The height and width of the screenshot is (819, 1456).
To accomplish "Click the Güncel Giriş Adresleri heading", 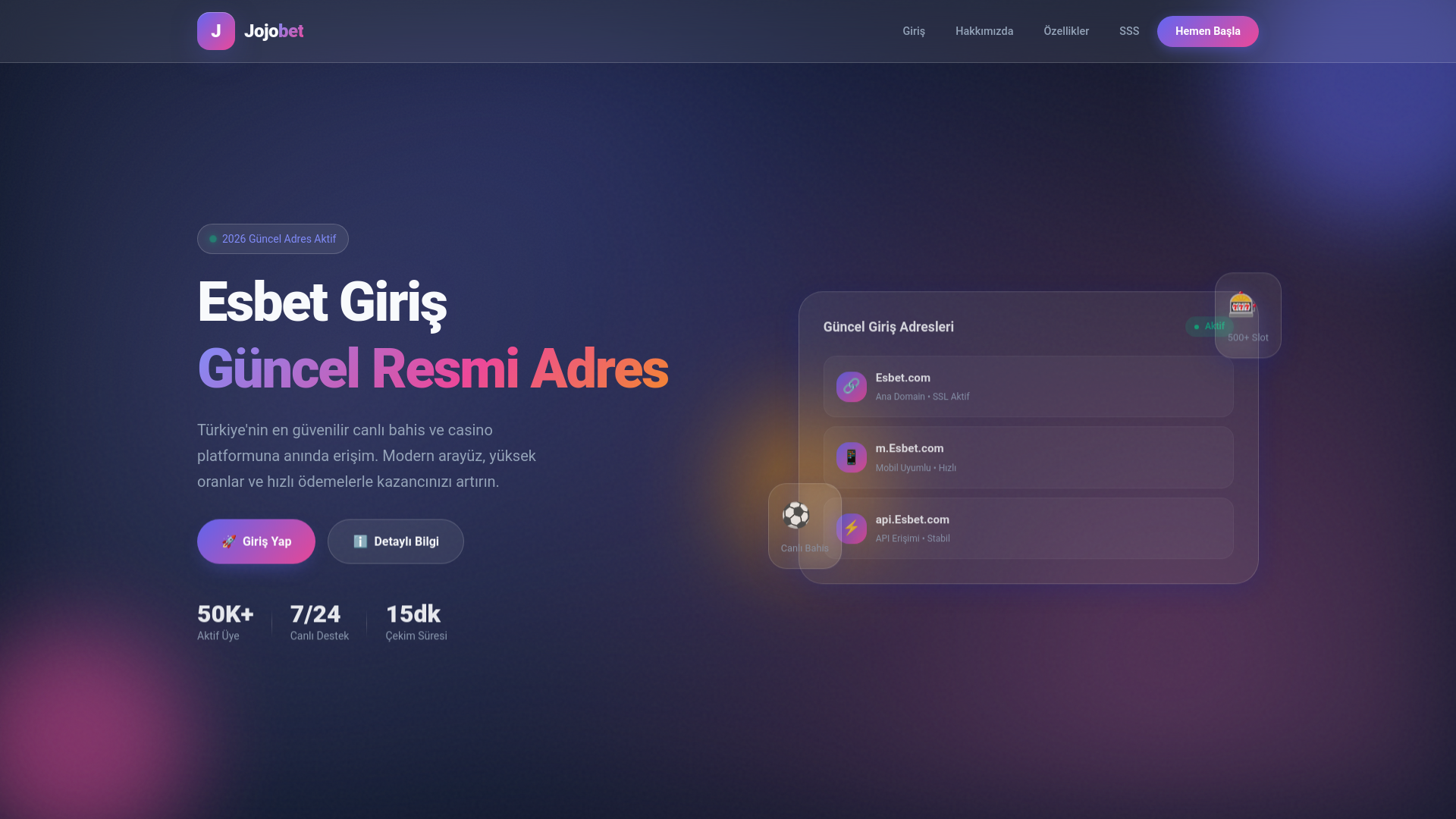I will point(889,327).
